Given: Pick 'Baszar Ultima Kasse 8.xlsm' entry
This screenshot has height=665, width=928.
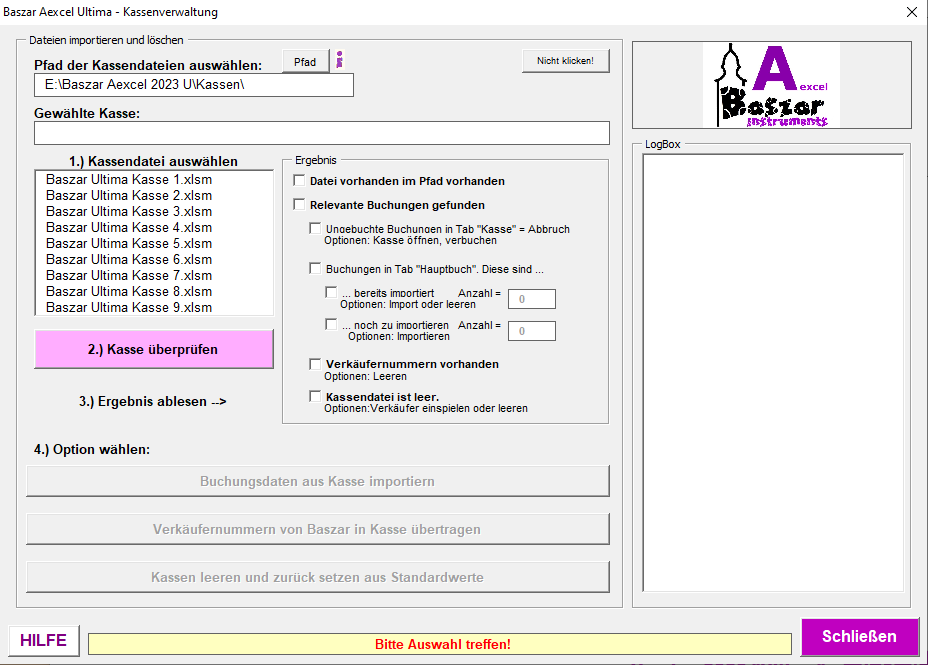Looking at the screenshot, I should [x=154, y=291].
